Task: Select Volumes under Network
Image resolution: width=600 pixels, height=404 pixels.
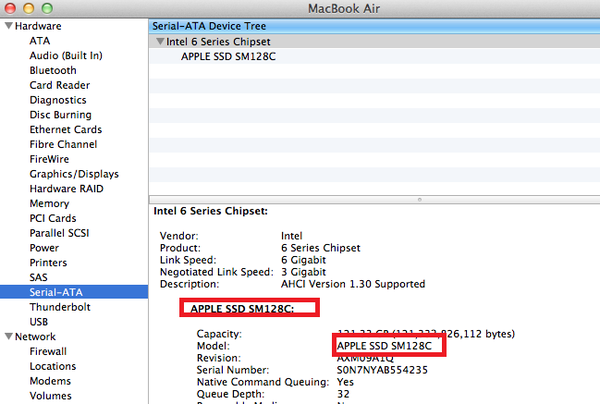Action: pyautogui.click(x=51, y=396)
